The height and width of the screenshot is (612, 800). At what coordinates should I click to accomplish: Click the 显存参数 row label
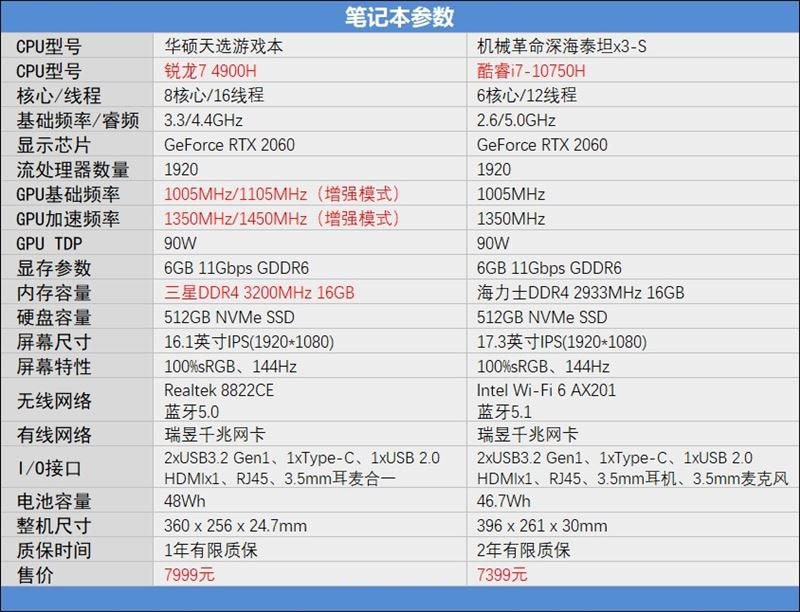pos(54,268)
